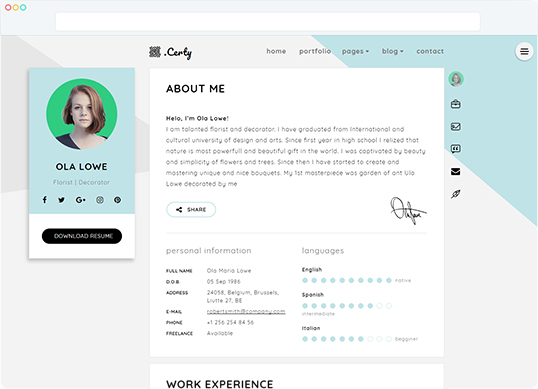Select the feather blog icon in side navigation
Viewport: 538px width, 389px height.
click(456, 194)
